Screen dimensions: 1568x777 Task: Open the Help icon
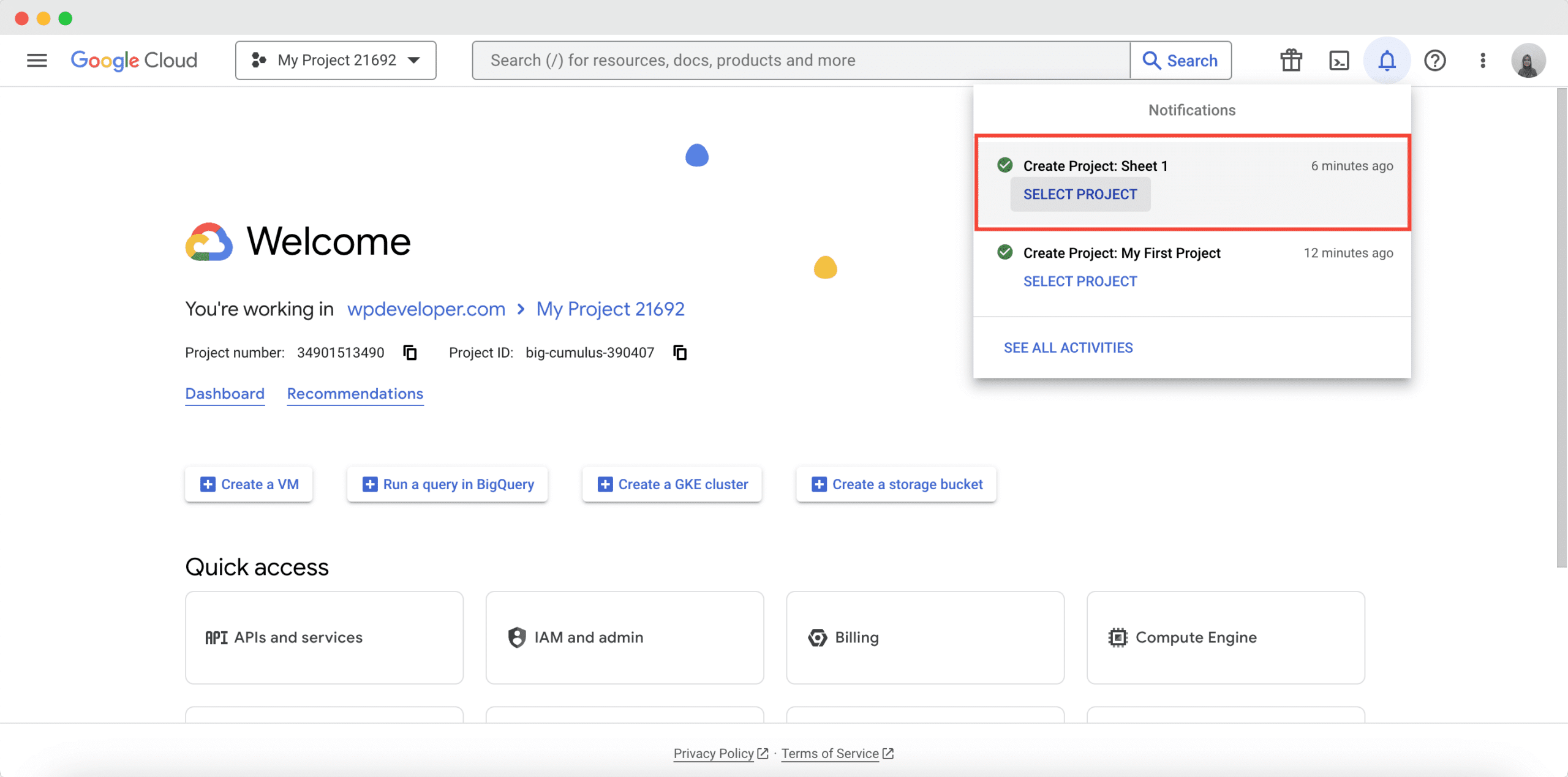click(1435, 60)
